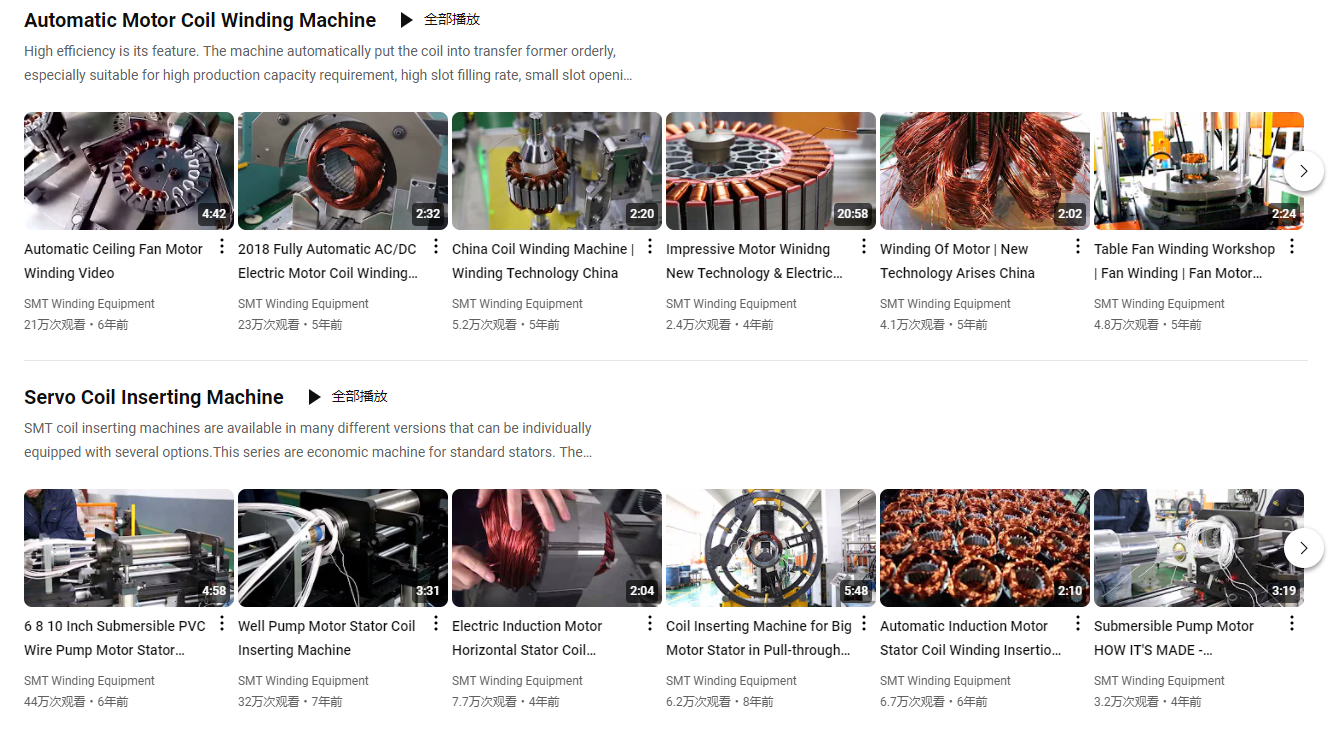The width and height of the screenshot is (1328, 730).
Task: Open the 2:04 Electric Induction Motor thumbnail
Action: [556, 548]
